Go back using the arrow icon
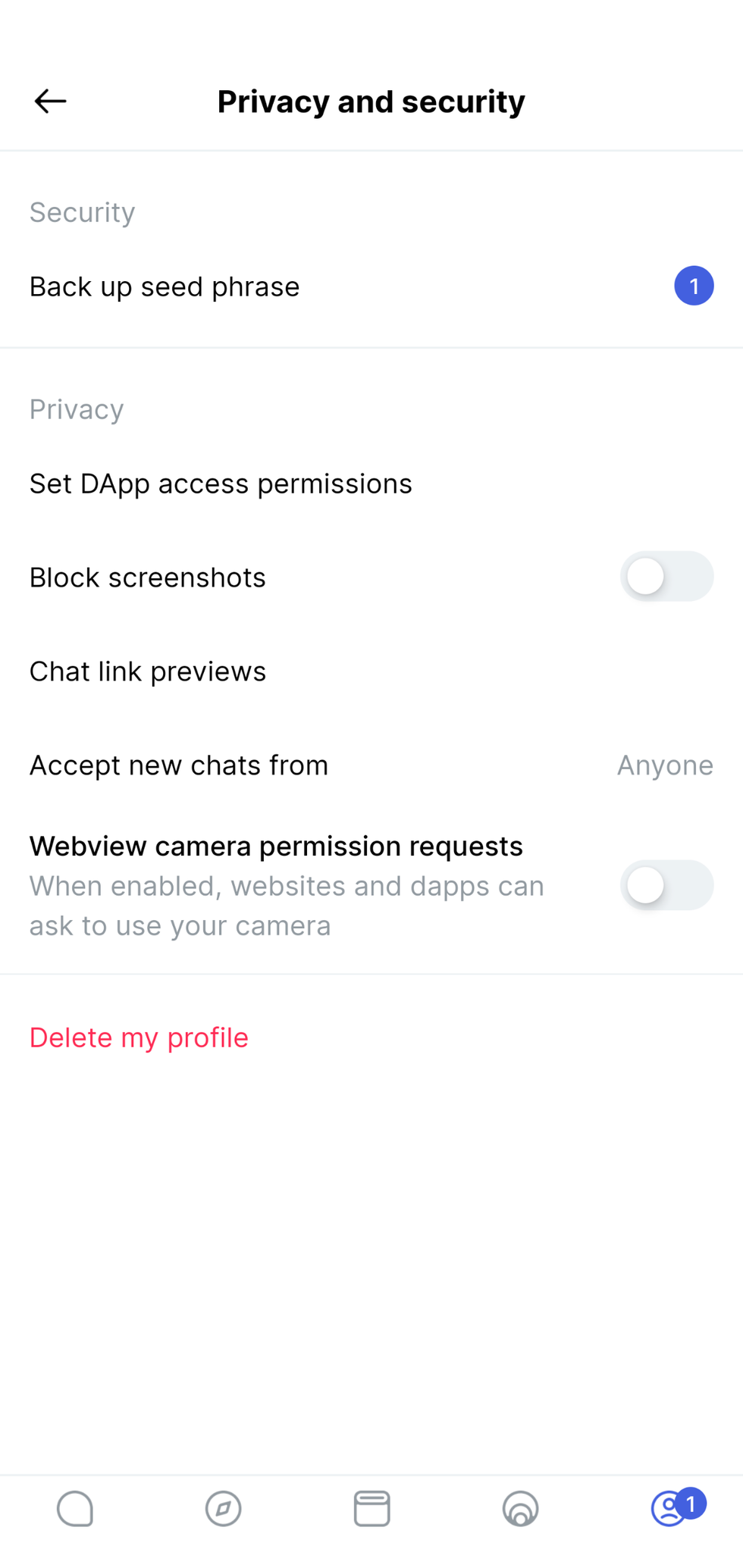This screenshot has width=743, height=1568. point(51,102)
